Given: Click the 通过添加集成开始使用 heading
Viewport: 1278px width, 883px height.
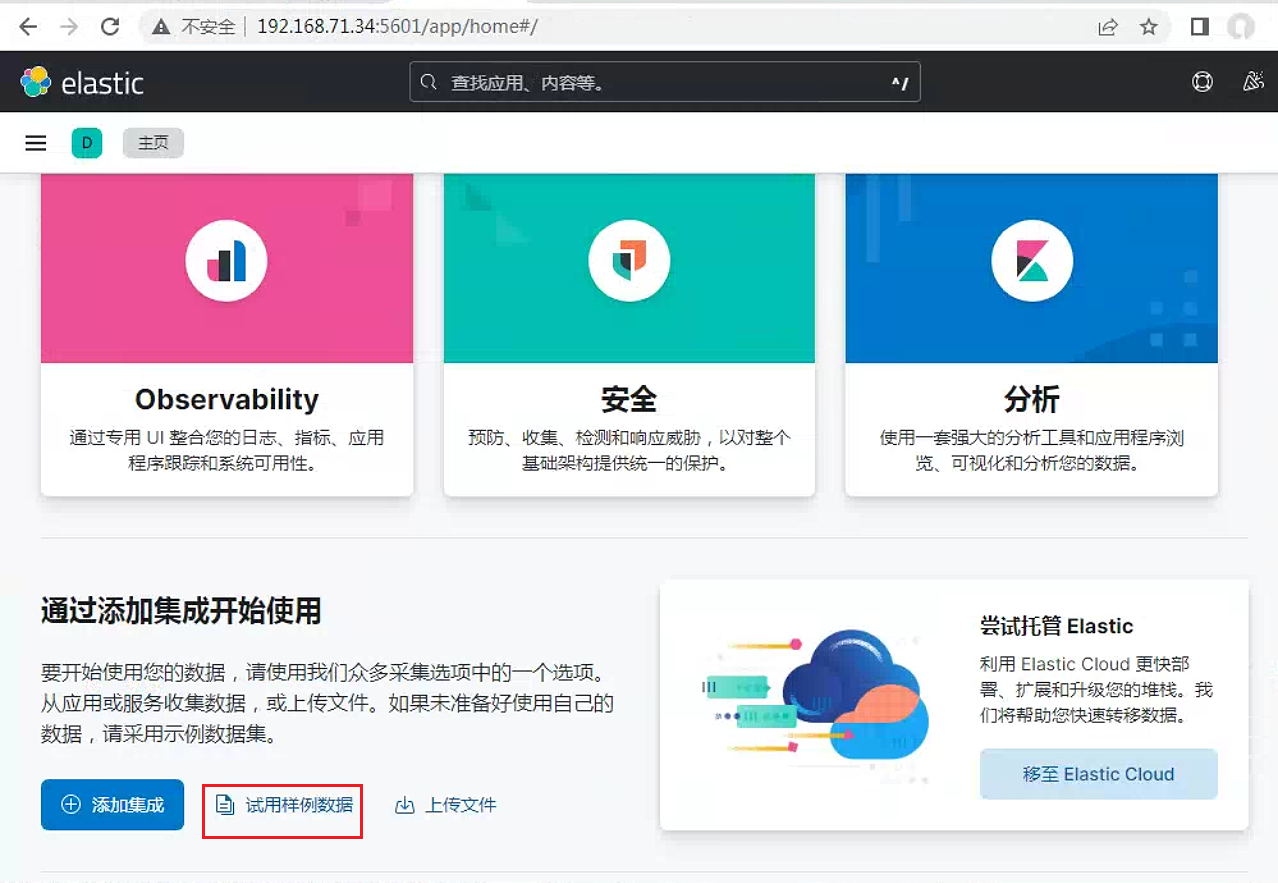Looking at the screenshot, I should [181, 610].
